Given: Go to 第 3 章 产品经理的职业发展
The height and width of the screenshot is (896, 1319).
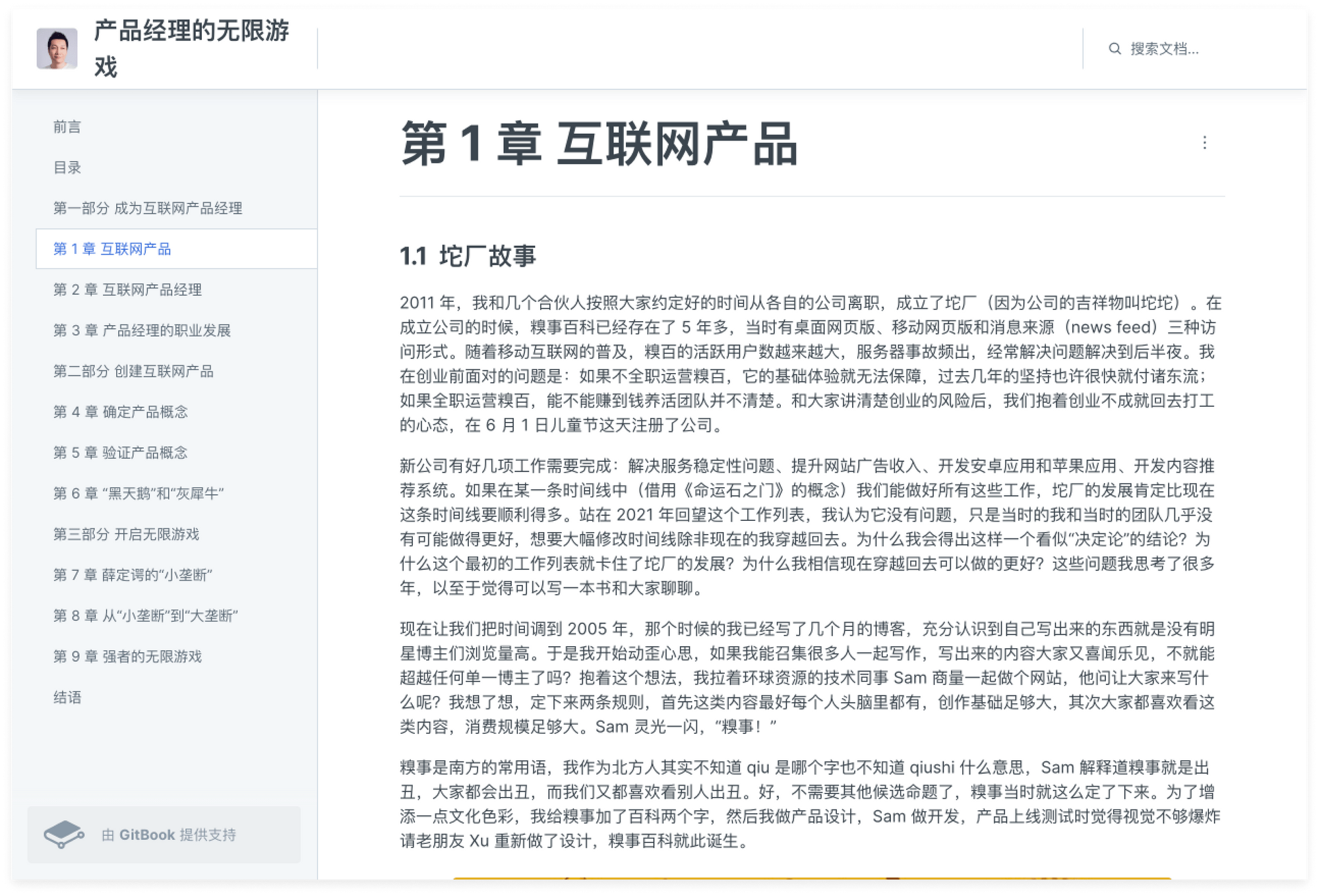Looking at the screenshot, I should pyautogui.click(x=142, y=330).
